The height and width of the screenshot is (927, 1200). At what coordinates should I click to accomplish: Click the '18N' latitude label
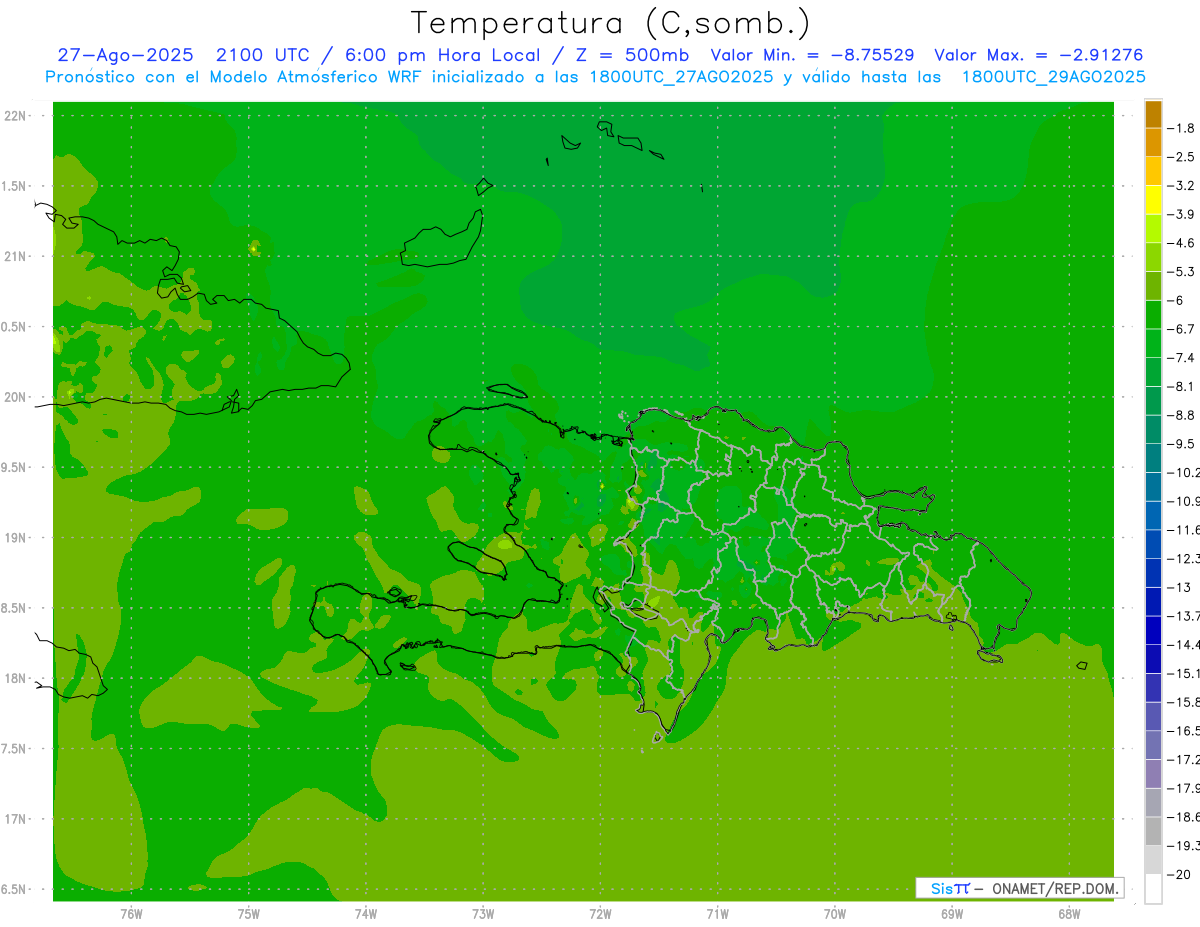(16, 678)
